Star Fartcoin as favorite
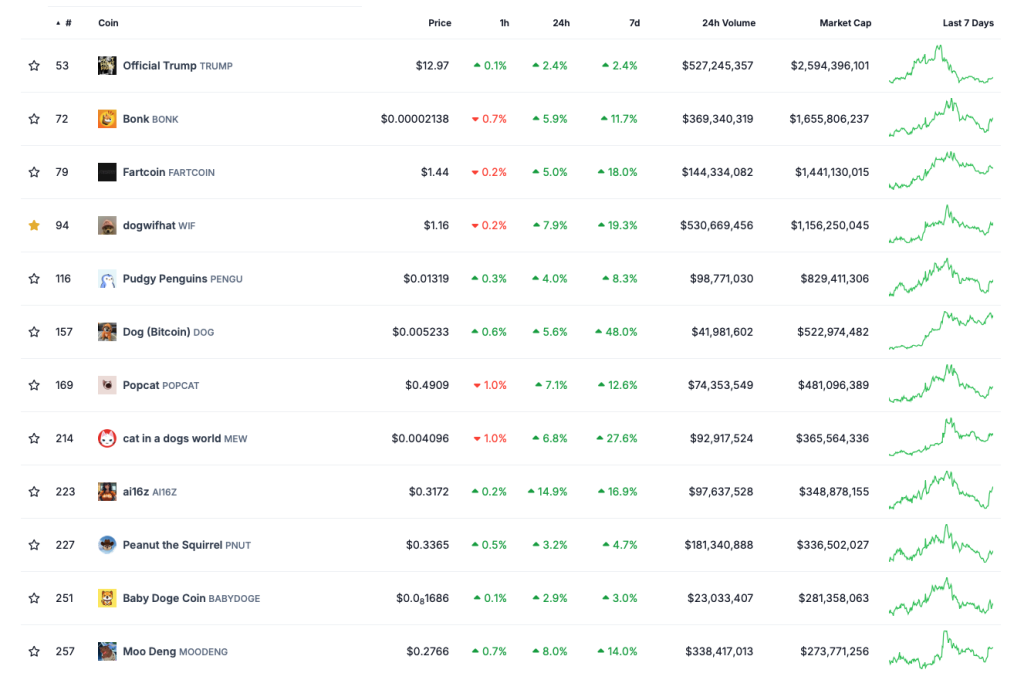The image size is (1024, 673). pyautogui.click(x=34, y=172)
